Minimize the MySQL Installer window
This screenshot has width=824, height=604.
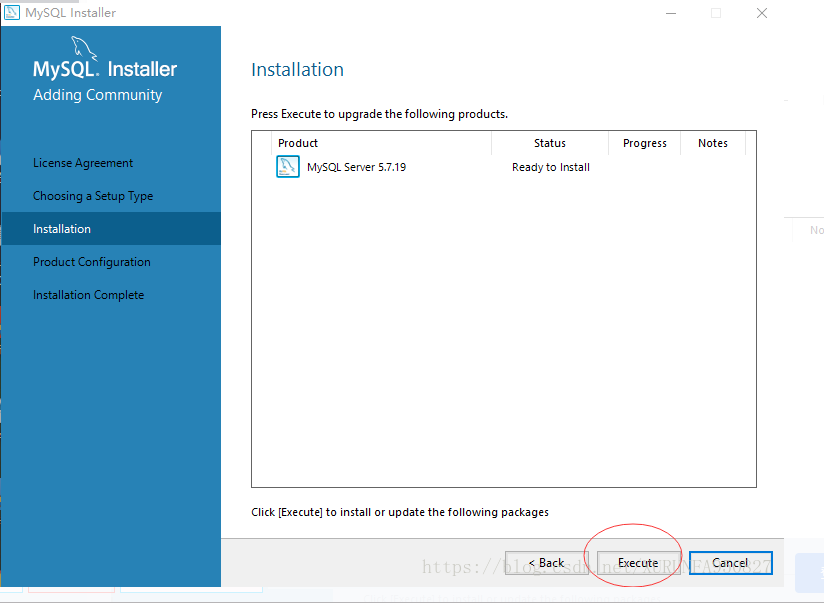pyautogui.click(x=671, y=13)
